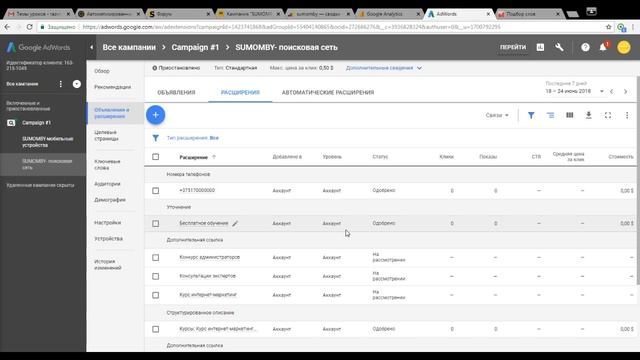640x360 pixels.
Task: Check the Конкурс администраторов row
Action: point(156,258)
